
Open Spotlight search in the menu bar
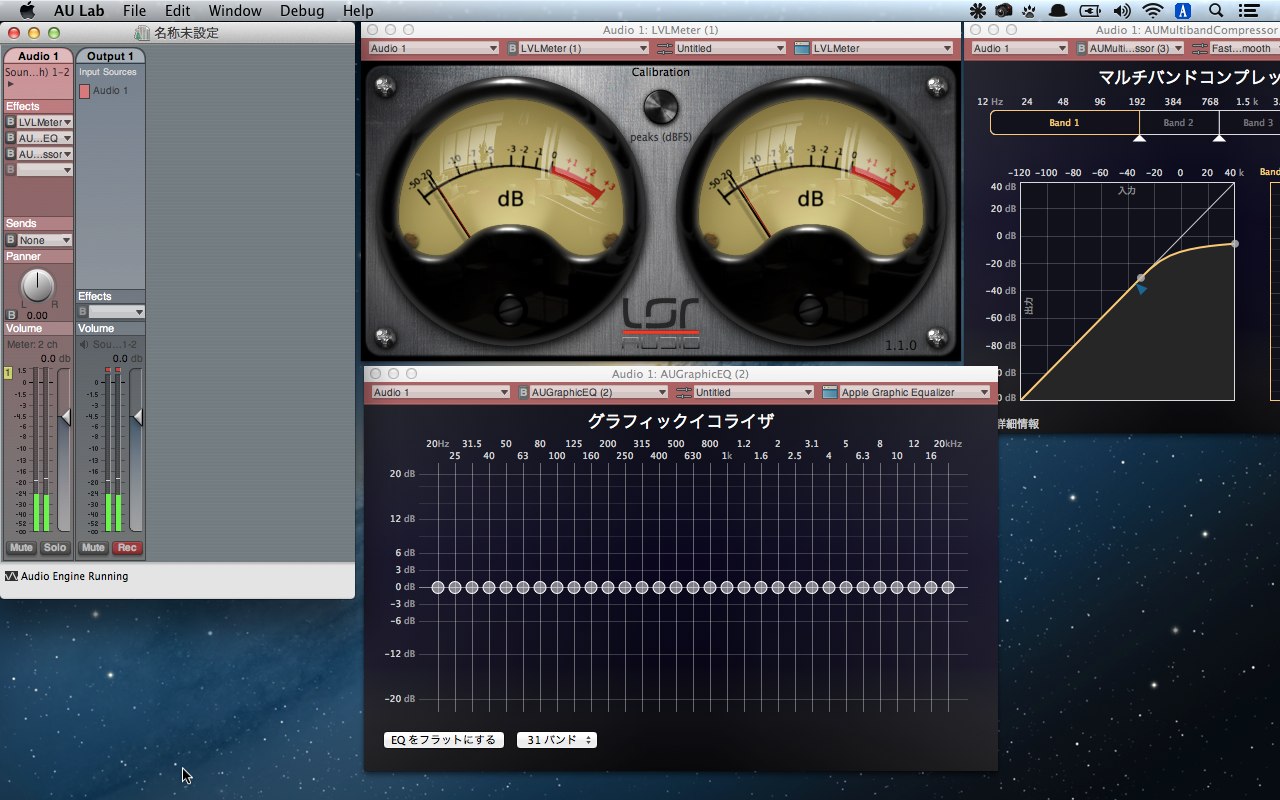click(1216, 11)
